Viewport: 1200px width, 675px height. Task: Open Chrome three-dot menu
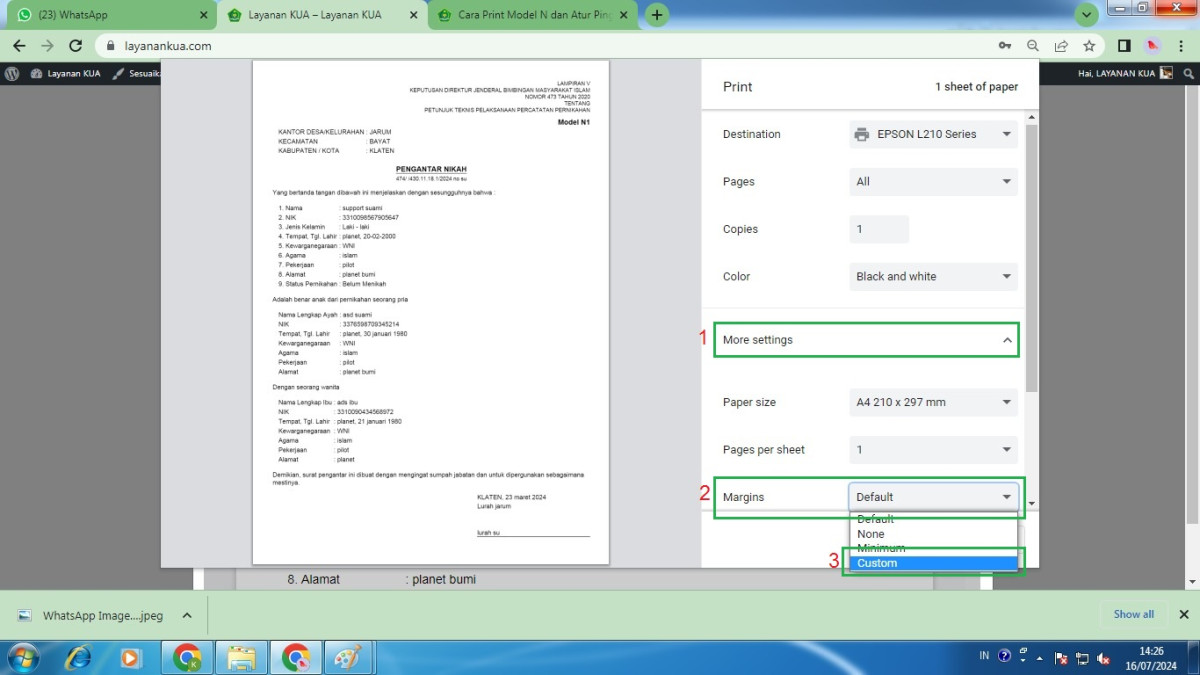[x=1181, y=46]
